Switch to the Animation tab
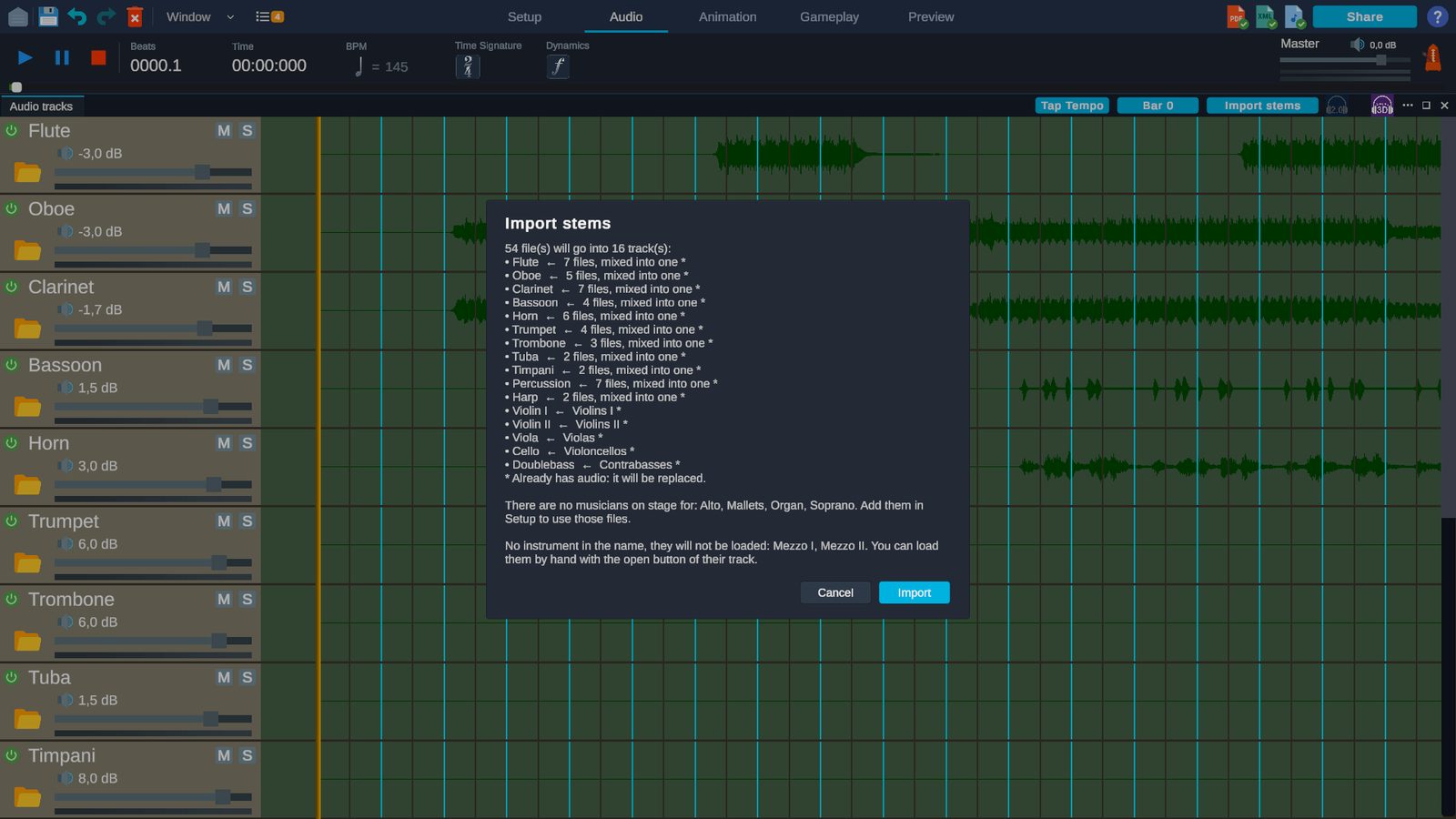 click(727, 16)
